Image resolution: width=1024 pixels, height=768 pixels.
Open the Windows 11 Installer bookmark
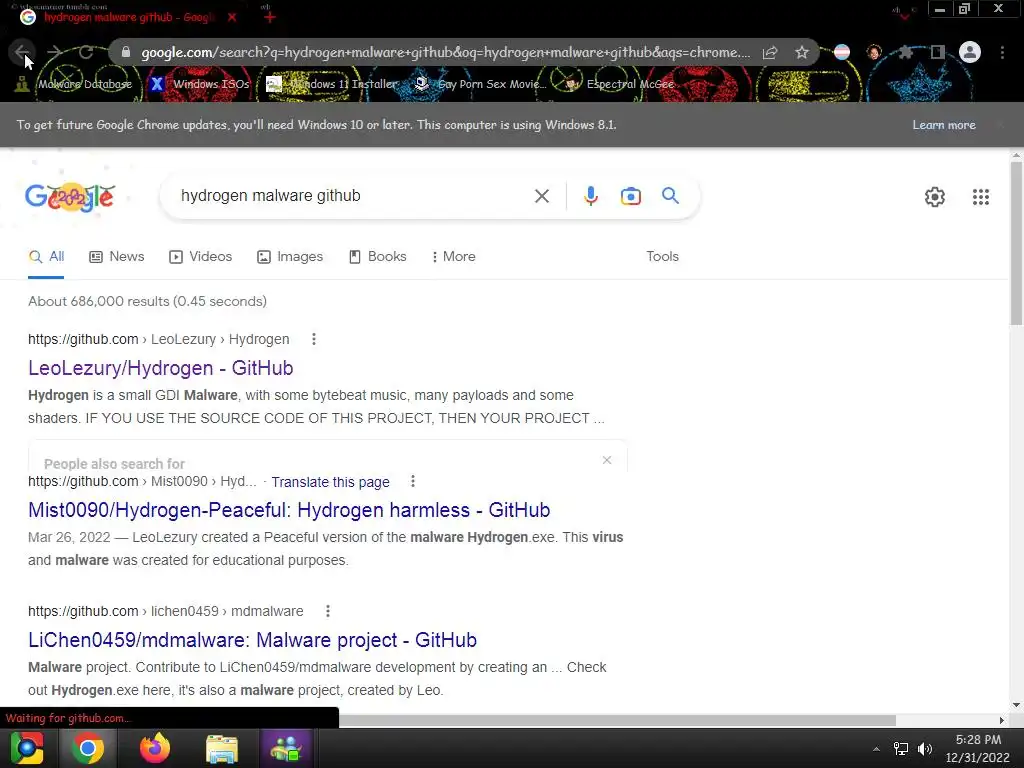click(332, 84)
